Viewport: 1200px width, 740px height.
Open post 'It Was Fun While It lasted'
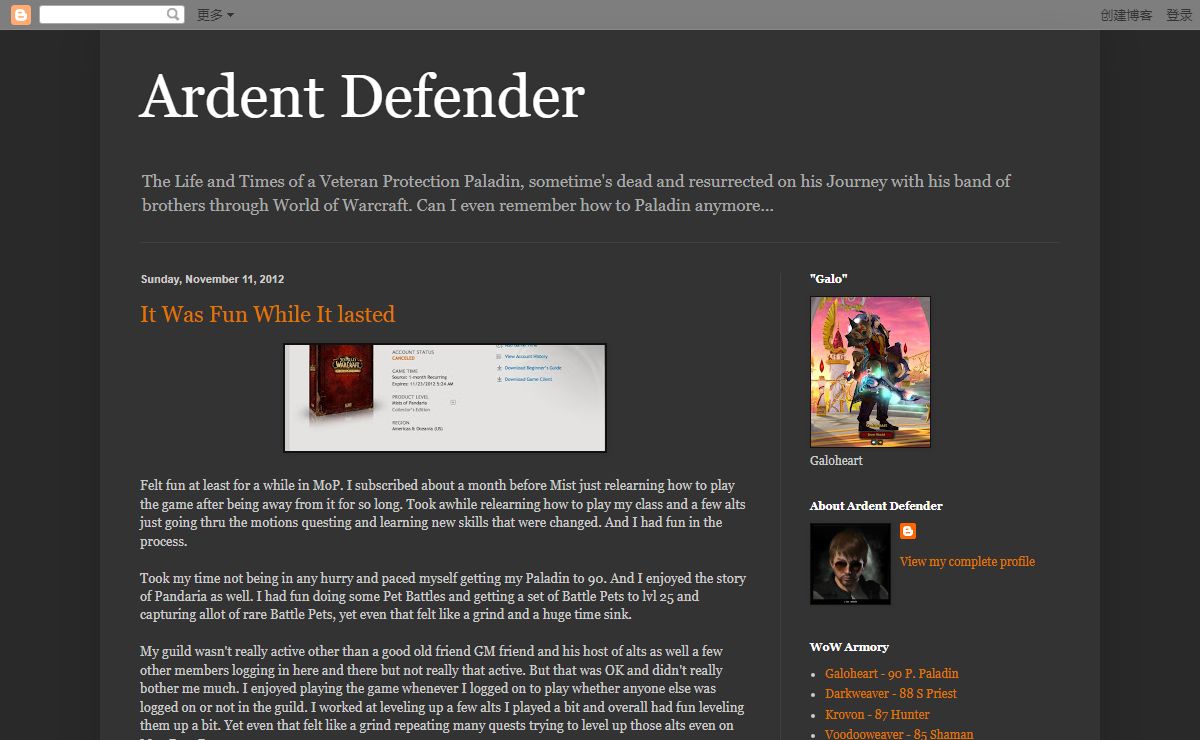coord(267,314)
